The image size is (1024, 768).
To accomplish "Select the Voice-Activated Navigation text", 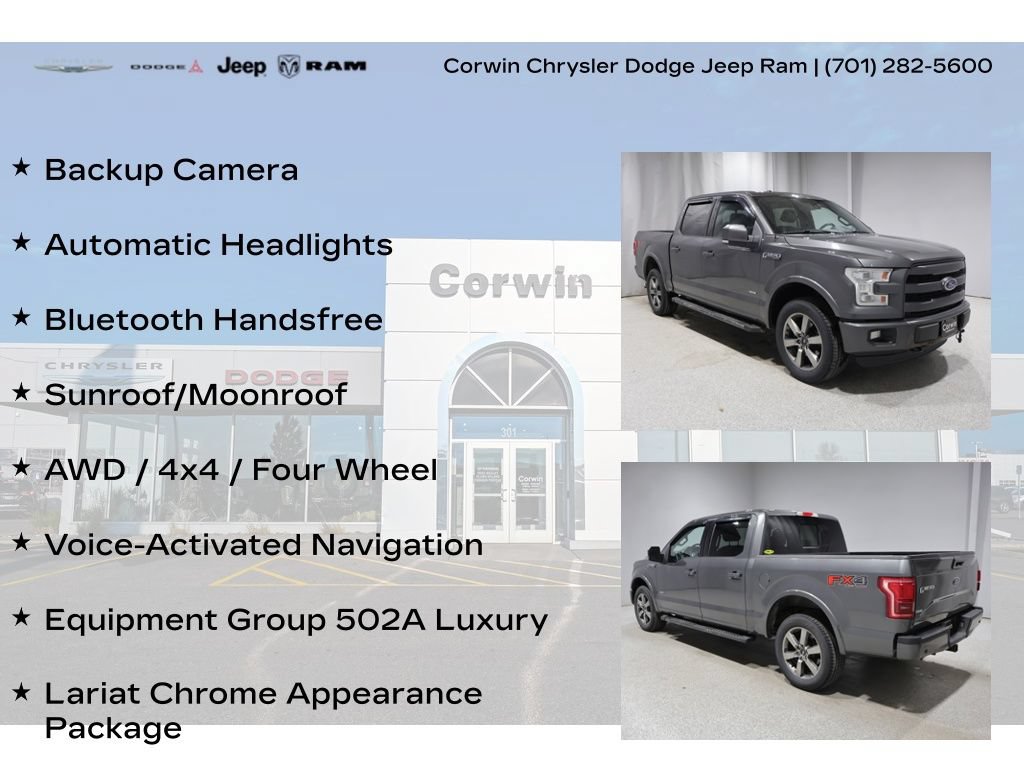I will (x=264, y=545).
